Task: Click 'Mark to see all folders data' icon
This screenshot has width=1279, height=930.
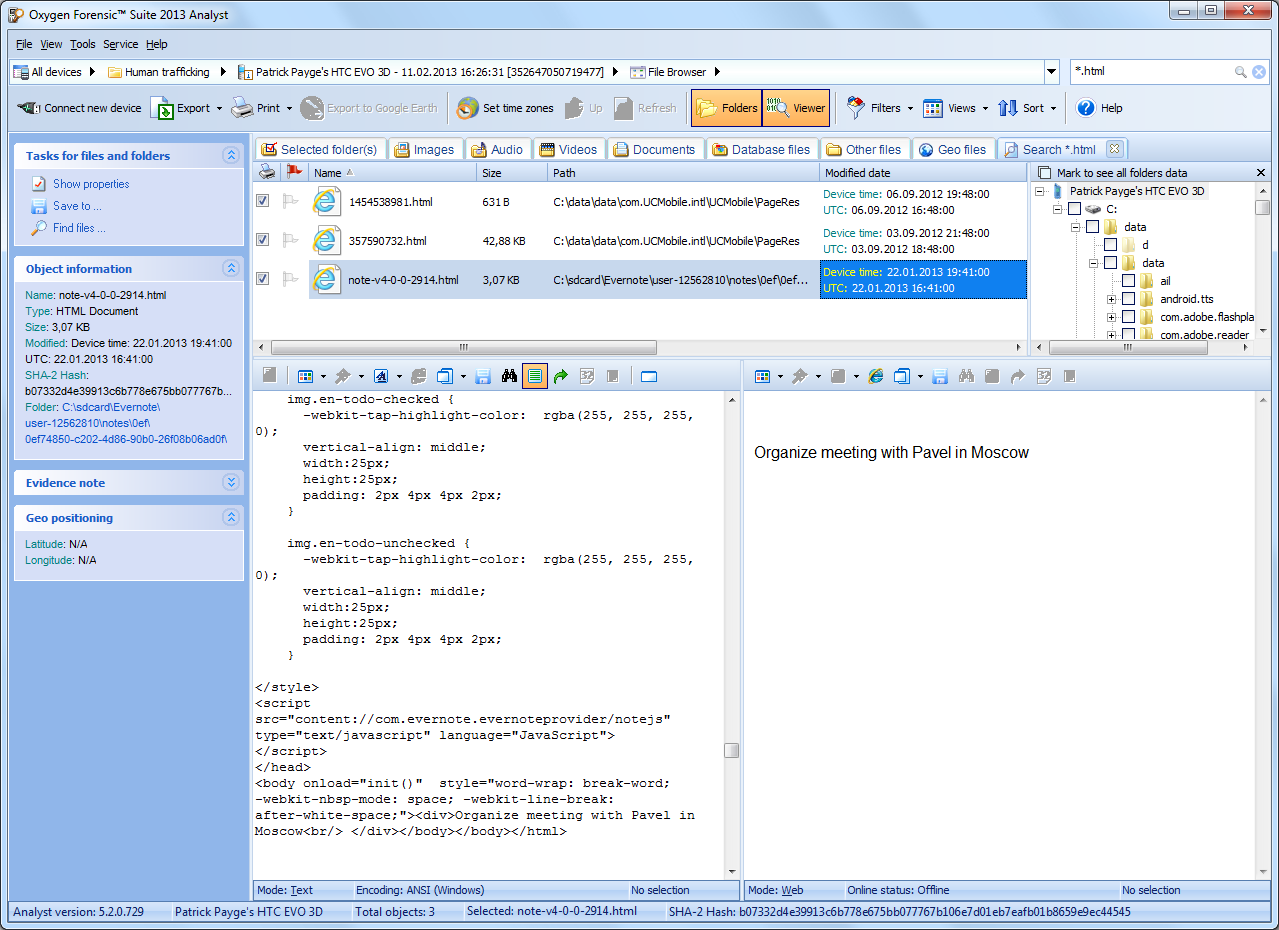Action: coord(1045,173)
